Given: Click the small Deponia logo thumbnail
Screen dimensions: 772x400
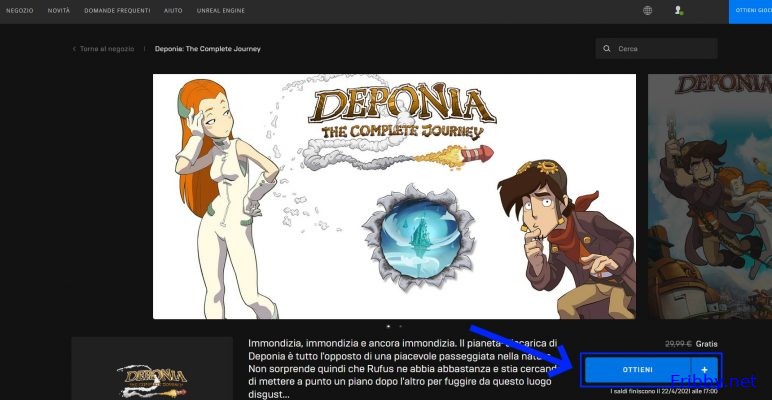Looking at the screenshot, I should tap(152, 368).
